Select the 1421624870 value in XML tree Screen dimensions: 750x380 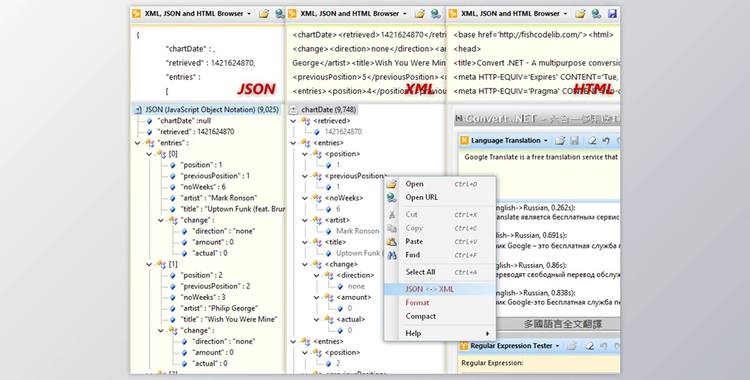pos(343,132)
